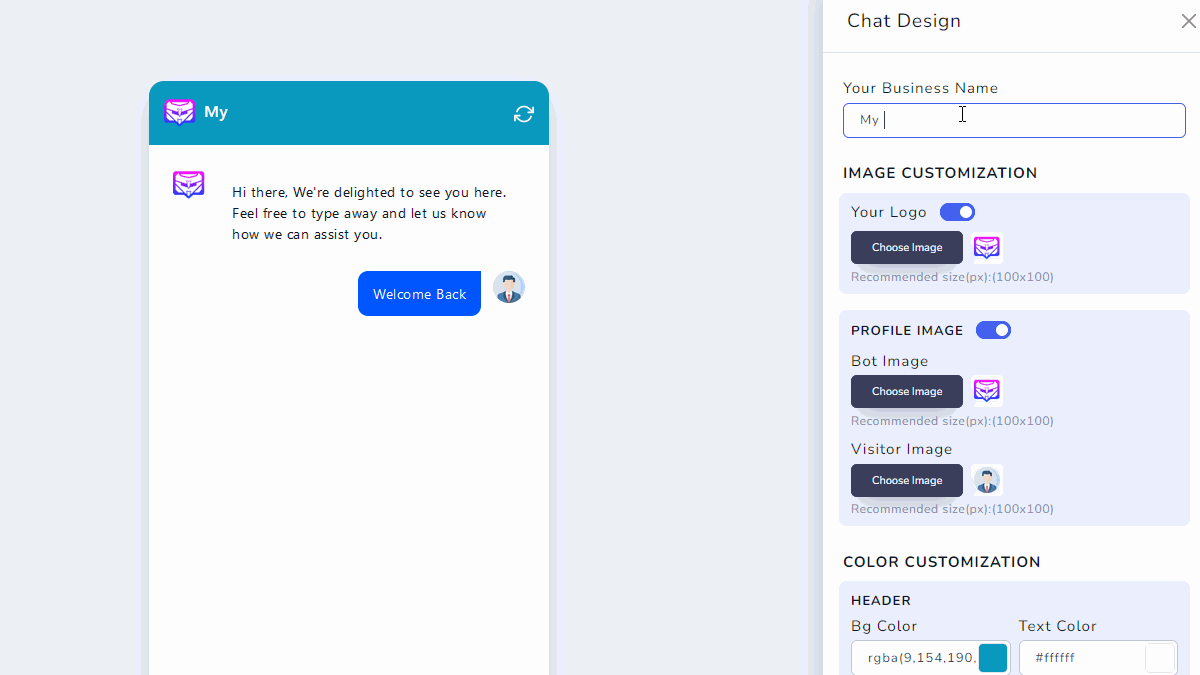This screenshot has height=675, width=1200.
Task: Click the refresh chat icon in header
Action: tap(524, 114)
